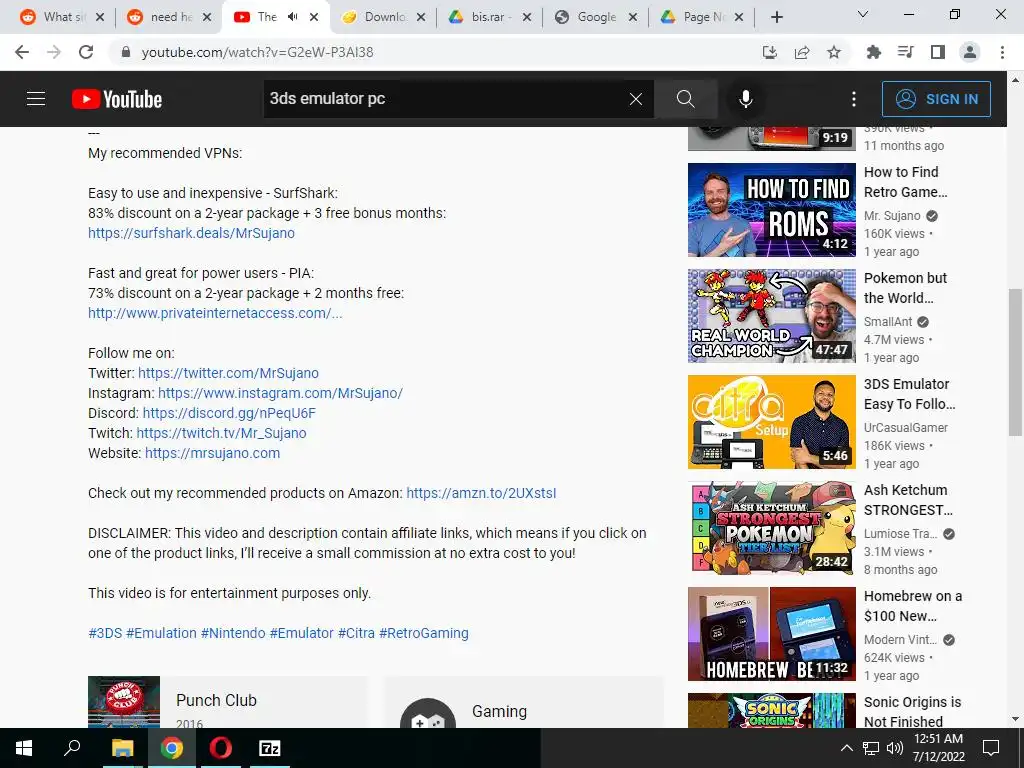
Task: Close the bis.rar tab
Action: click(527, 17)
